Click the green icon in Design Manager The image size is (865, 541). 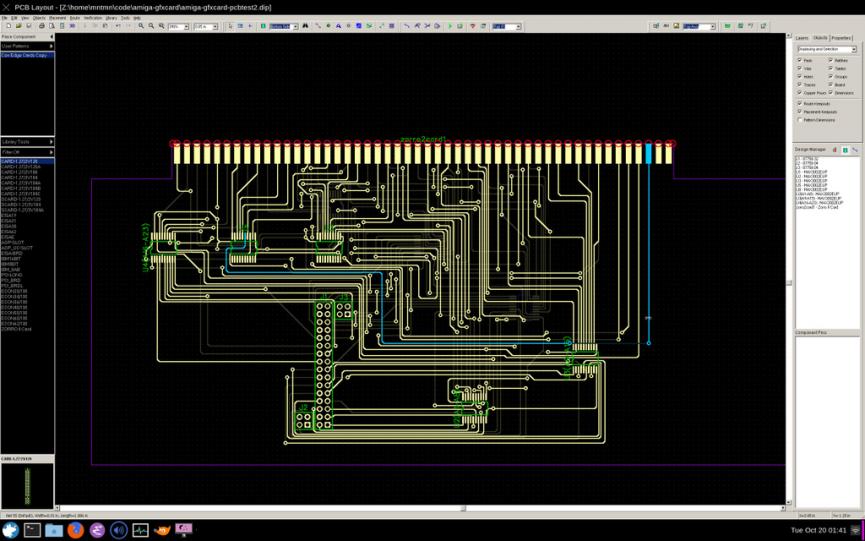(845, 149)
